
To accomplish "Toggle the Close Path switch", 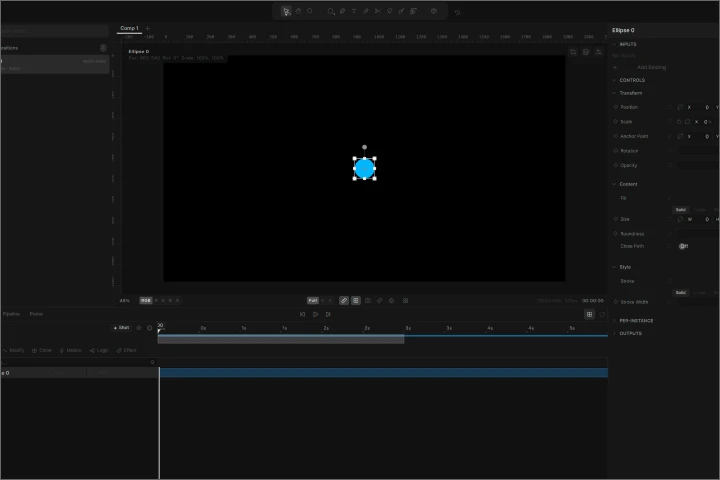I will pos(683,245).
